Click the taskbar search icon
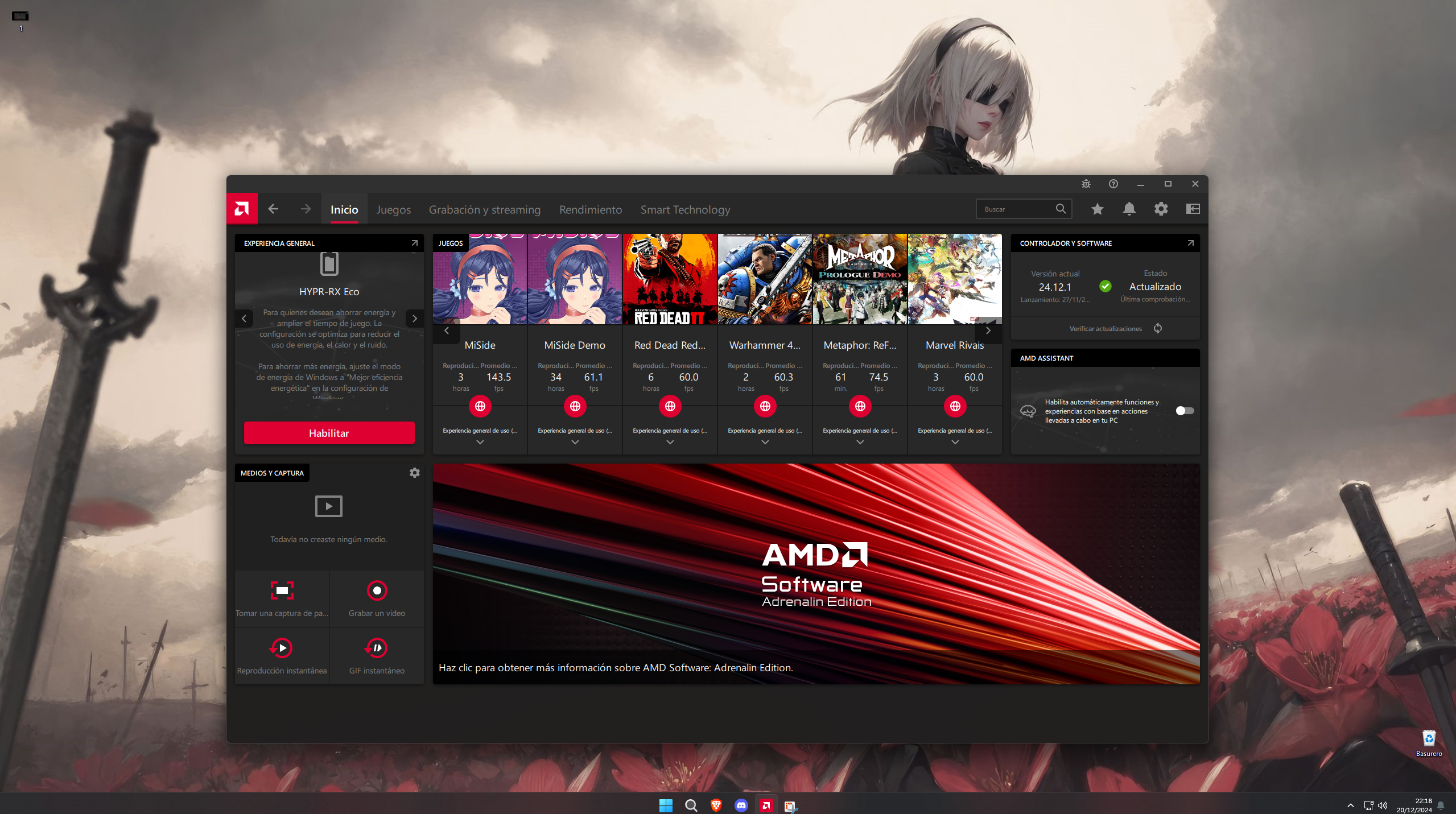Image resolution: width=1456 pixels, height=814 pixels. 691,805
